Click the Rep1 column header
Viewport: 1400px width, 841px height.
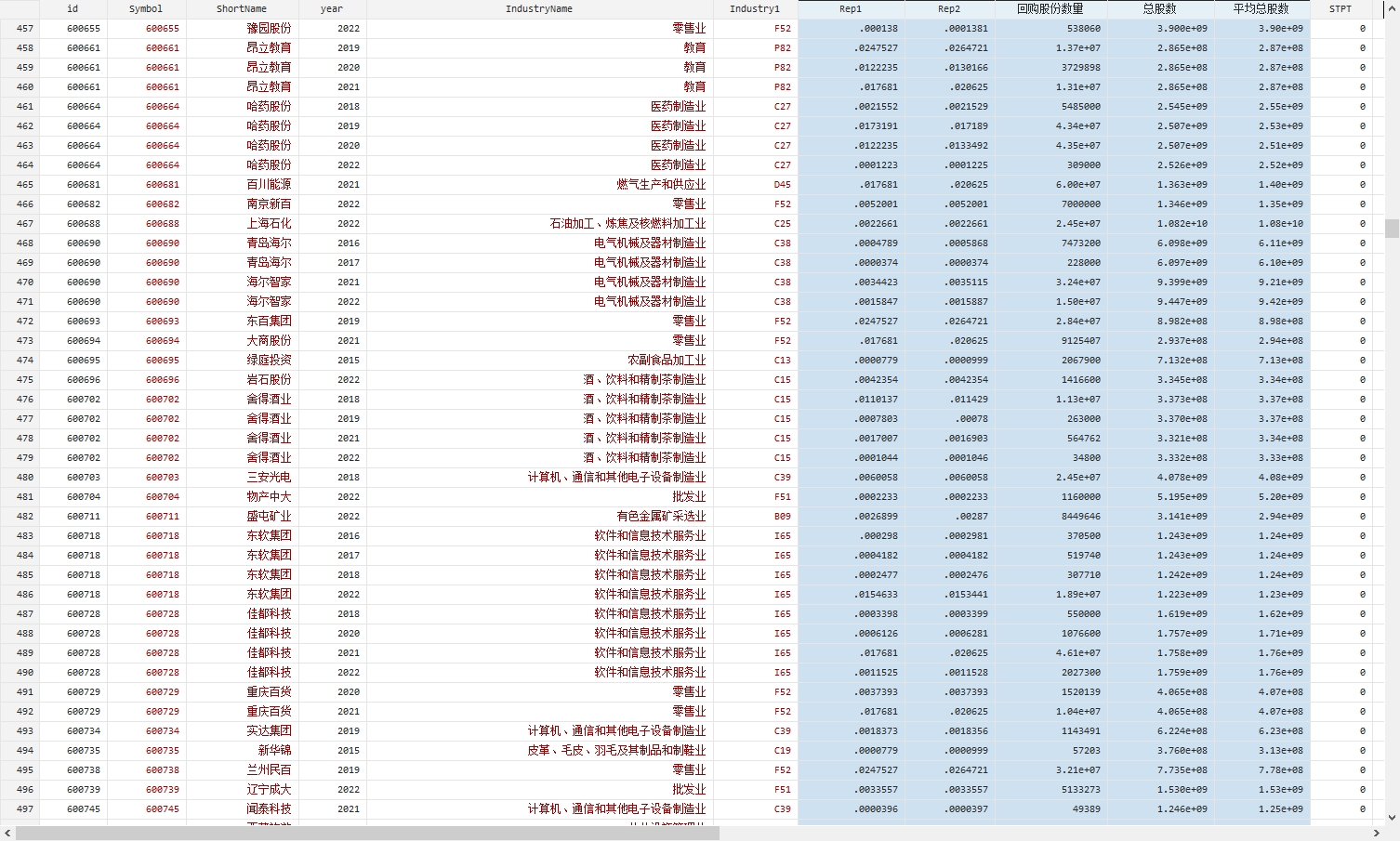point(851,8)
